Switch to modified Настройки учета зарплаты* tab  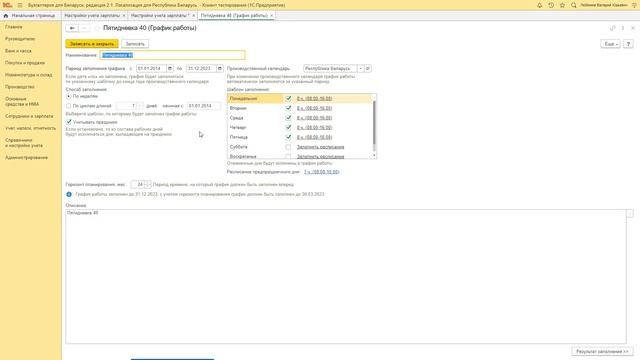click(x=160, y=16)
